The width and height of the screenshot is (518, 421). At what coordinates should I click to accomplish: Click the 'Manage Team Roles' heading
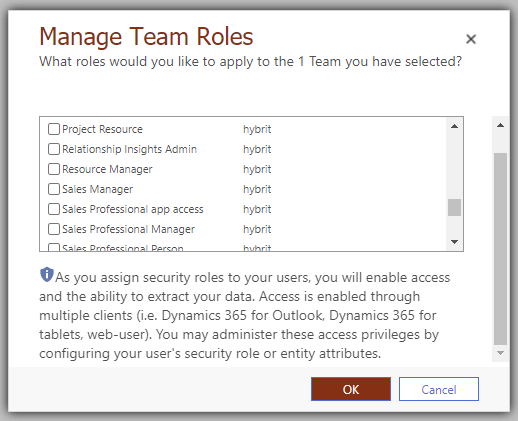click(x=146, y=36)
